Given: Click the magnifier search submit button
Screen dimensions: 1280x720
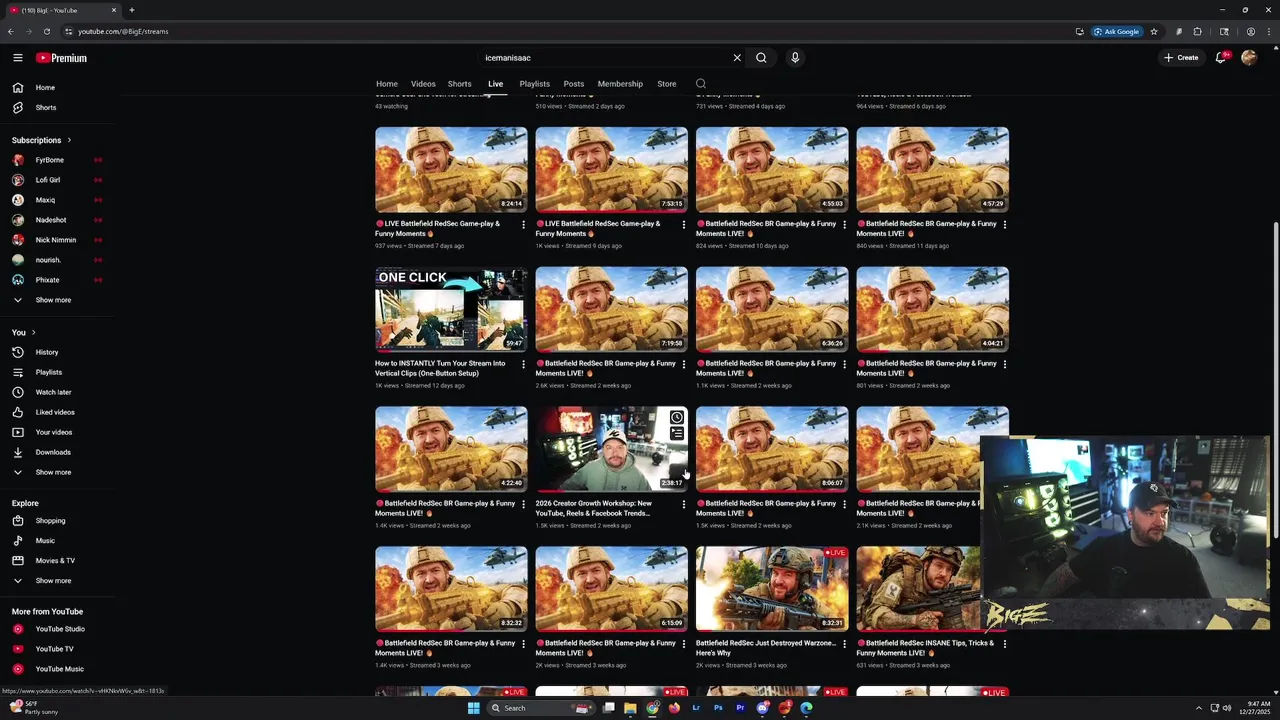Looking at the screenshot, I should coord(761,58).
